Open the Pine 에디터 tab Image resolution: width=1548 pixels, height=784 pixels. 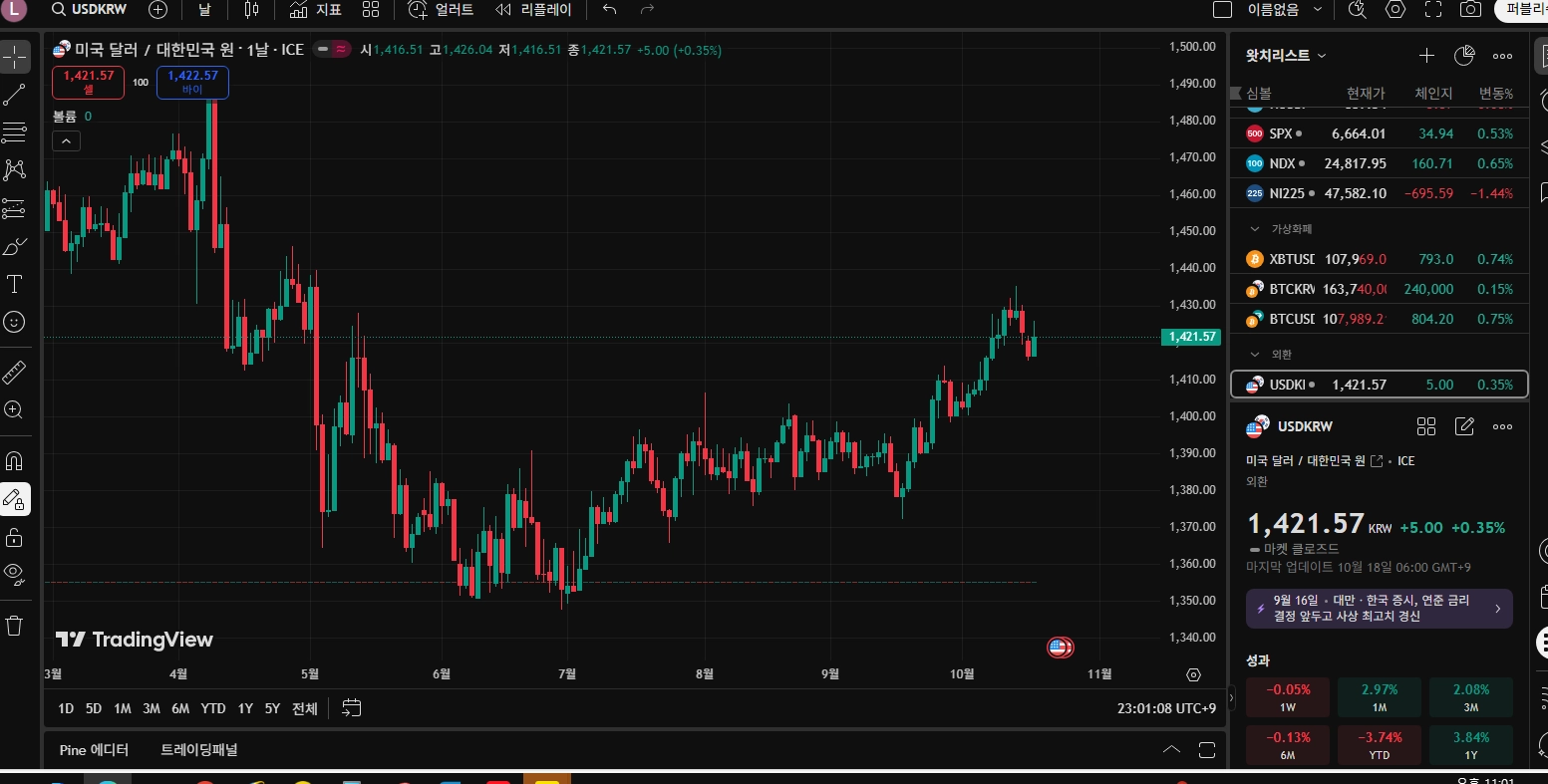(94, 749)
